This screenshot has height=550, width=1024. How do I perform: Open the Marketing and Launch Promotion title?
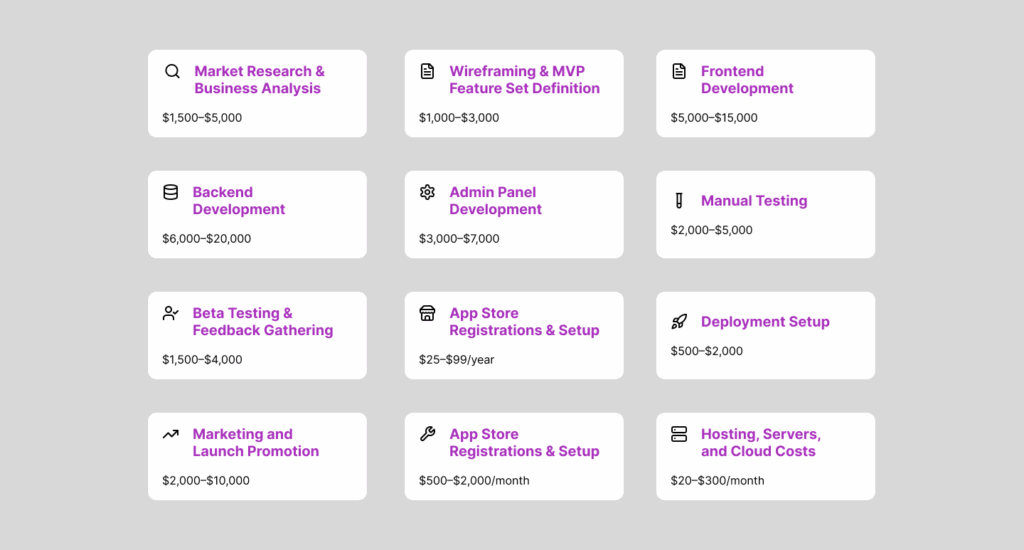click(x=255, y=443)
